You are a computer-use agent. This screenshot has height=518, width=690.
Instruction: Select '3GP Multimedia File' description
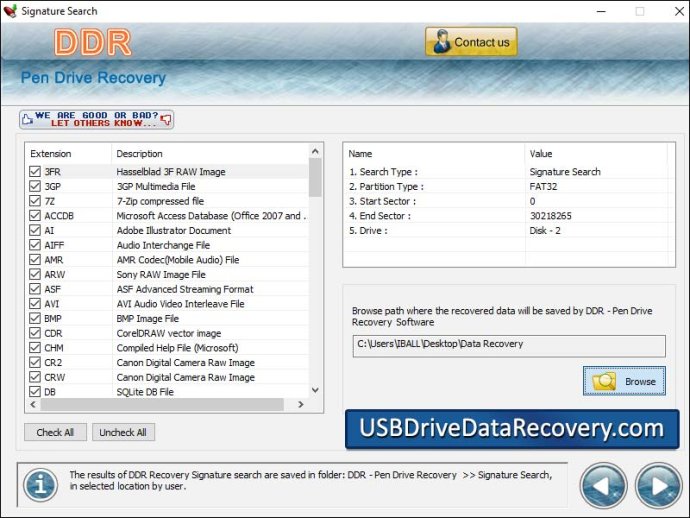(156, 186)
